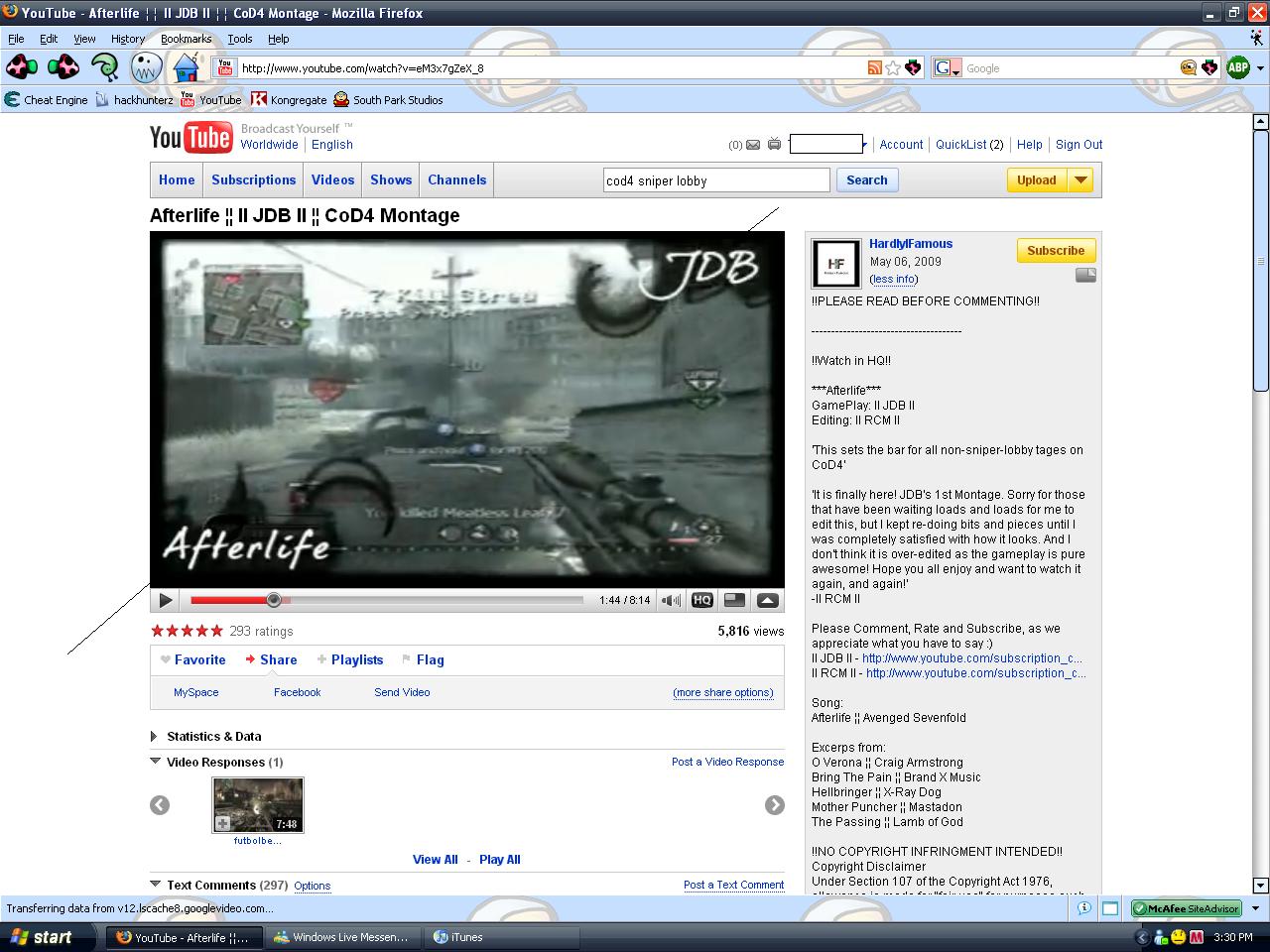Click the McAfee SiteAdvisor status icon

click(x=1187, y=908)
